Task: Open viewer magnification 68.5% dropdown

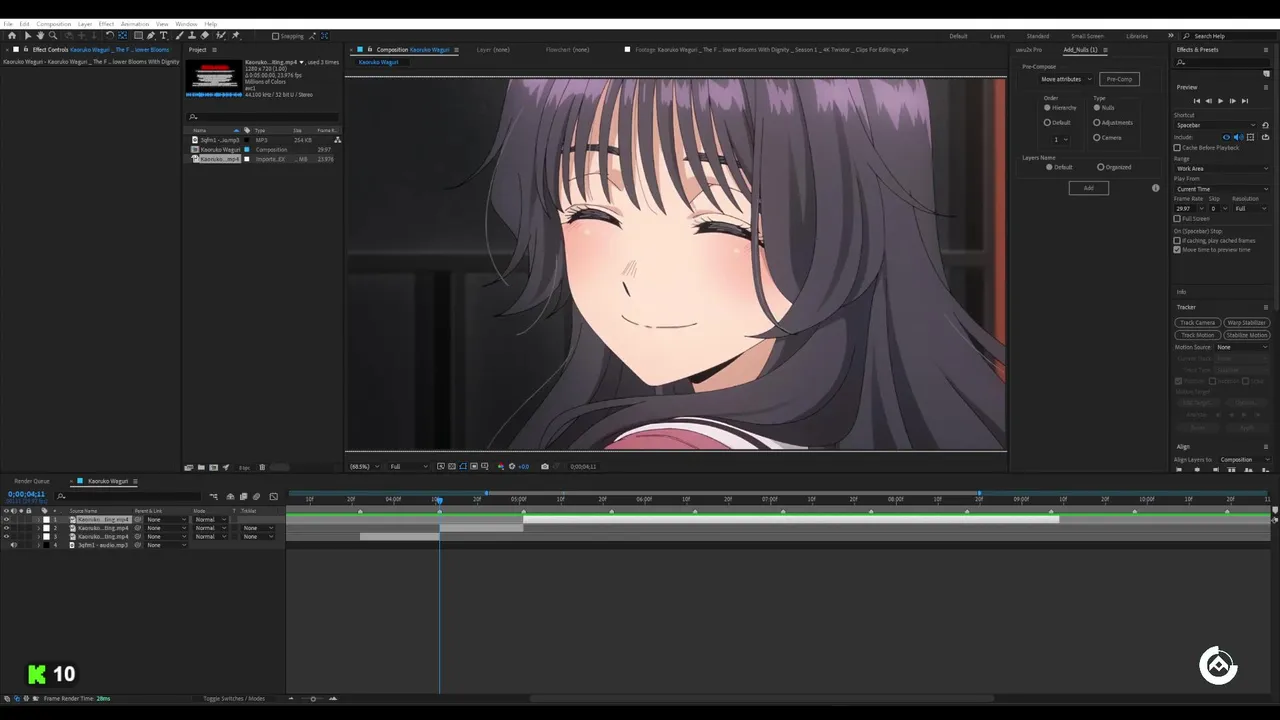Action: 363,466
